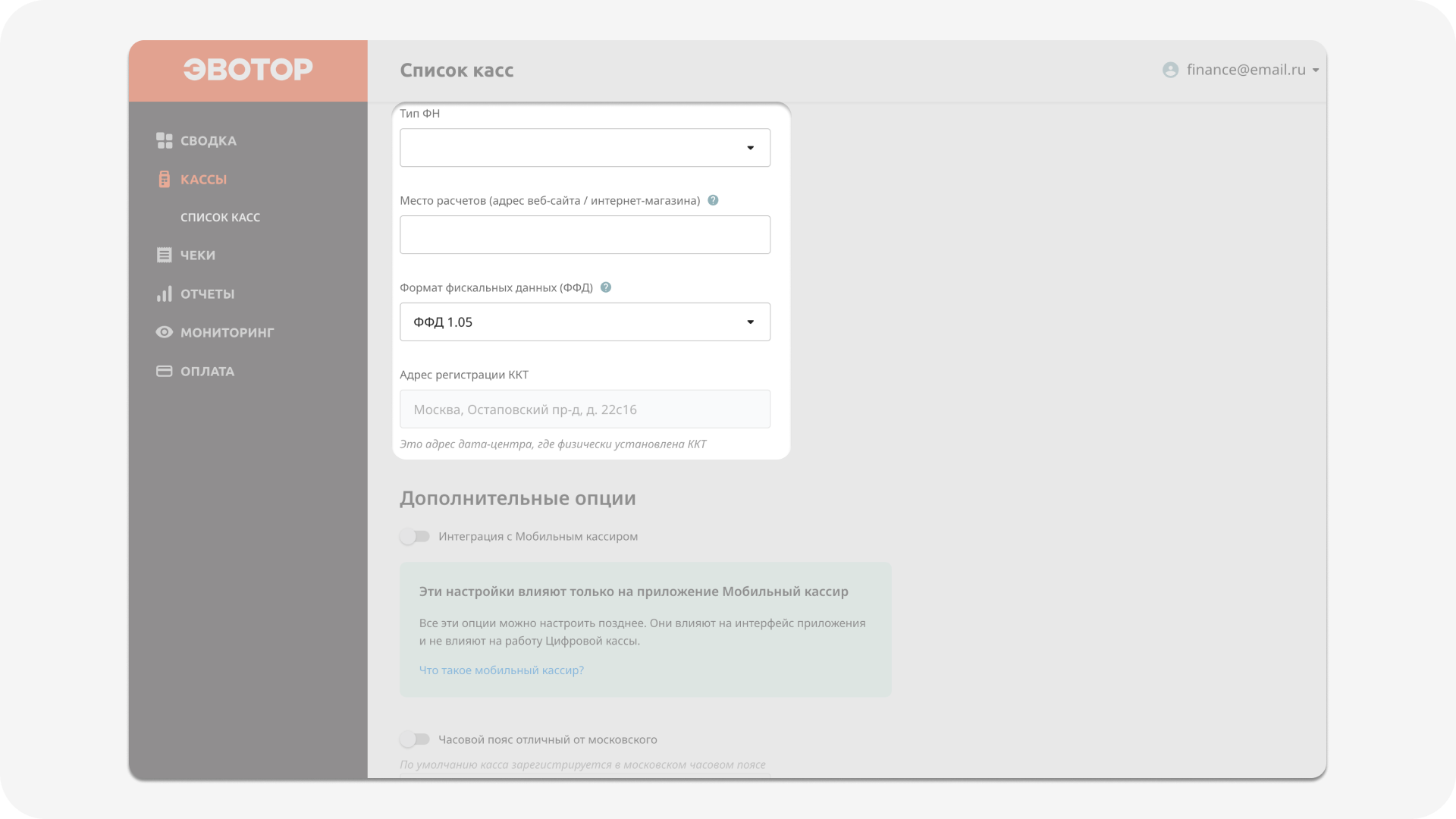
Task: Click the Место расчетов website address field
Action: 585,235
